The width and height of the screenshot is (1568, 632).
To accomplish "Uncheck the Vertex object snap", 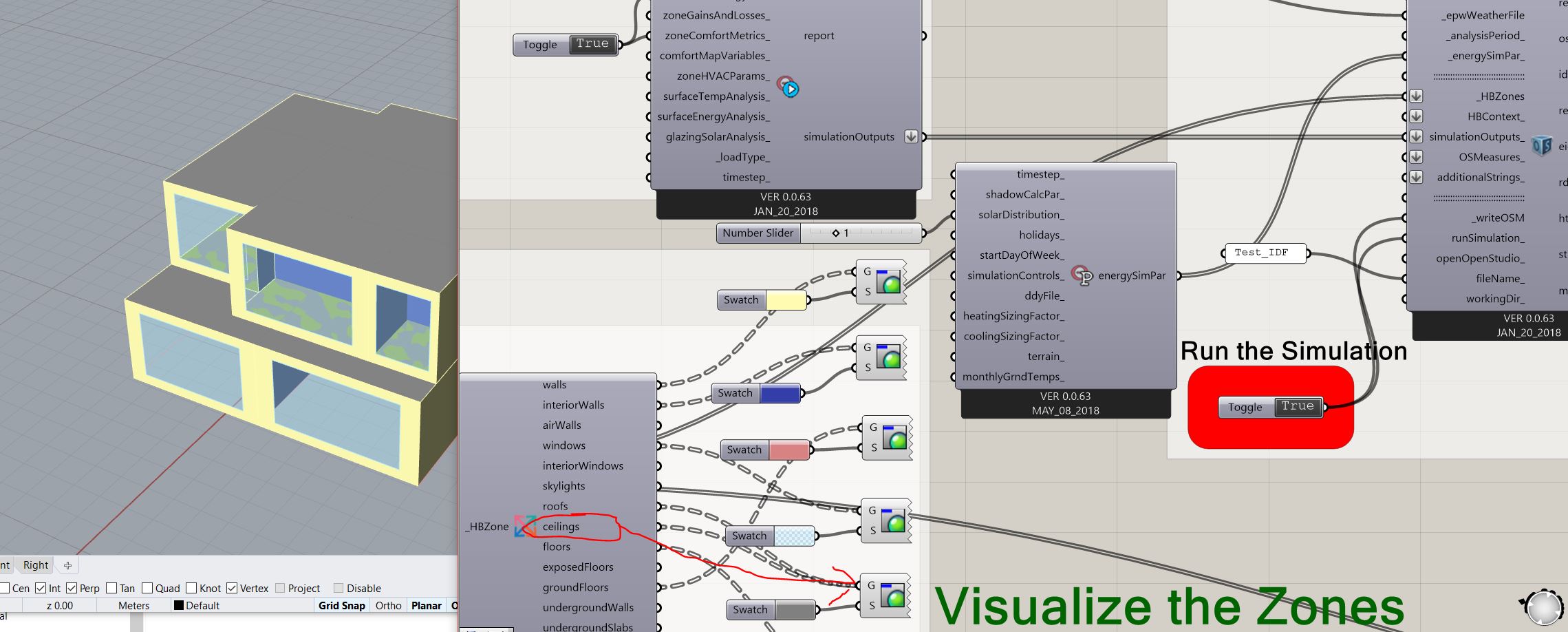I will click(x=232, y=588).
